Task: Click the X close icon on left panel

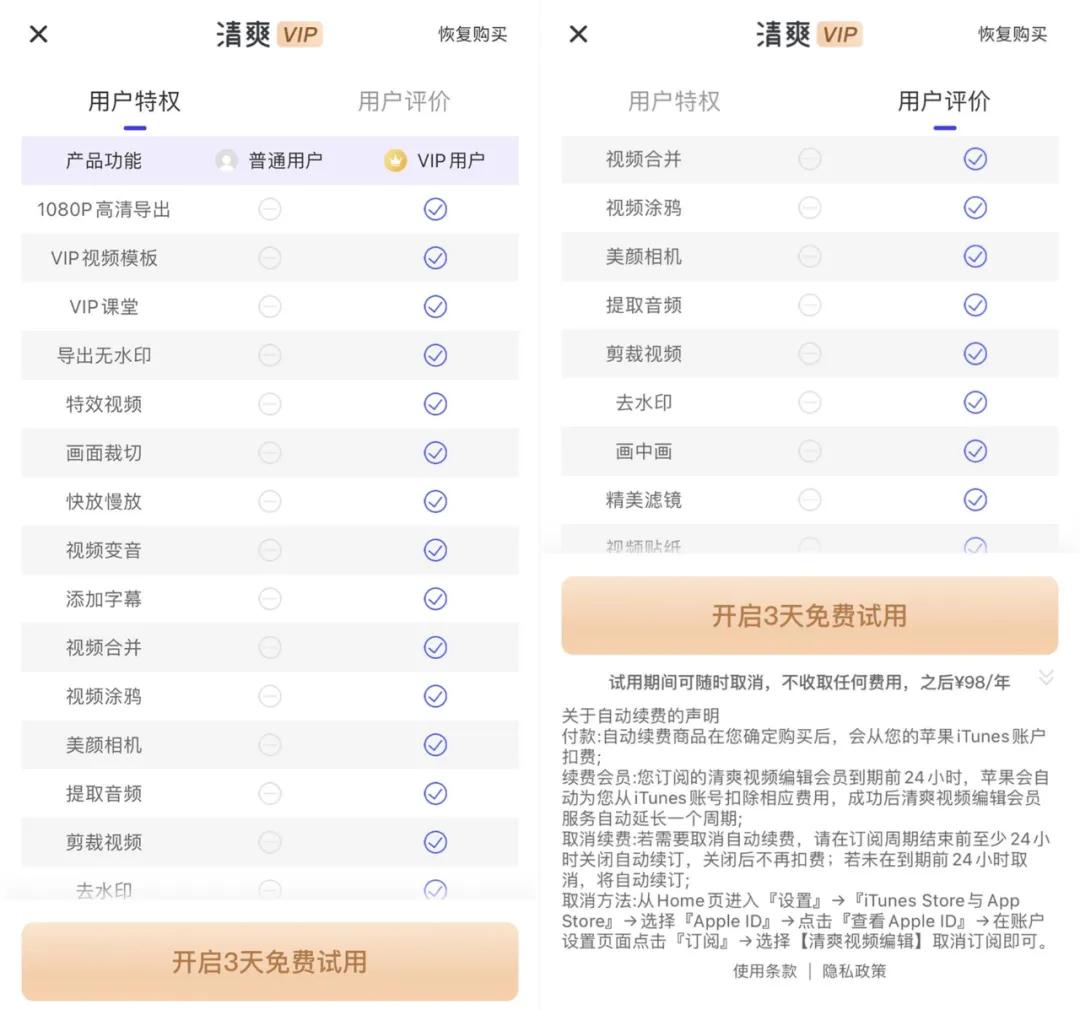Action: click(x=38, y=33)
